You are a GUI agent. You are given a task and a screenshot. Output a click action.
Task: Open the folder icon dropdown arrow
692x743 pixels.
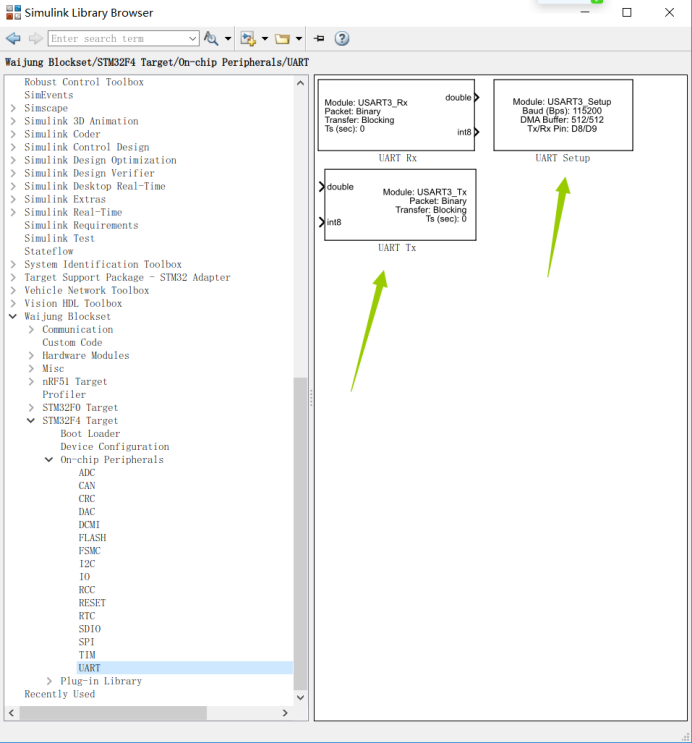tap(299, 38)
